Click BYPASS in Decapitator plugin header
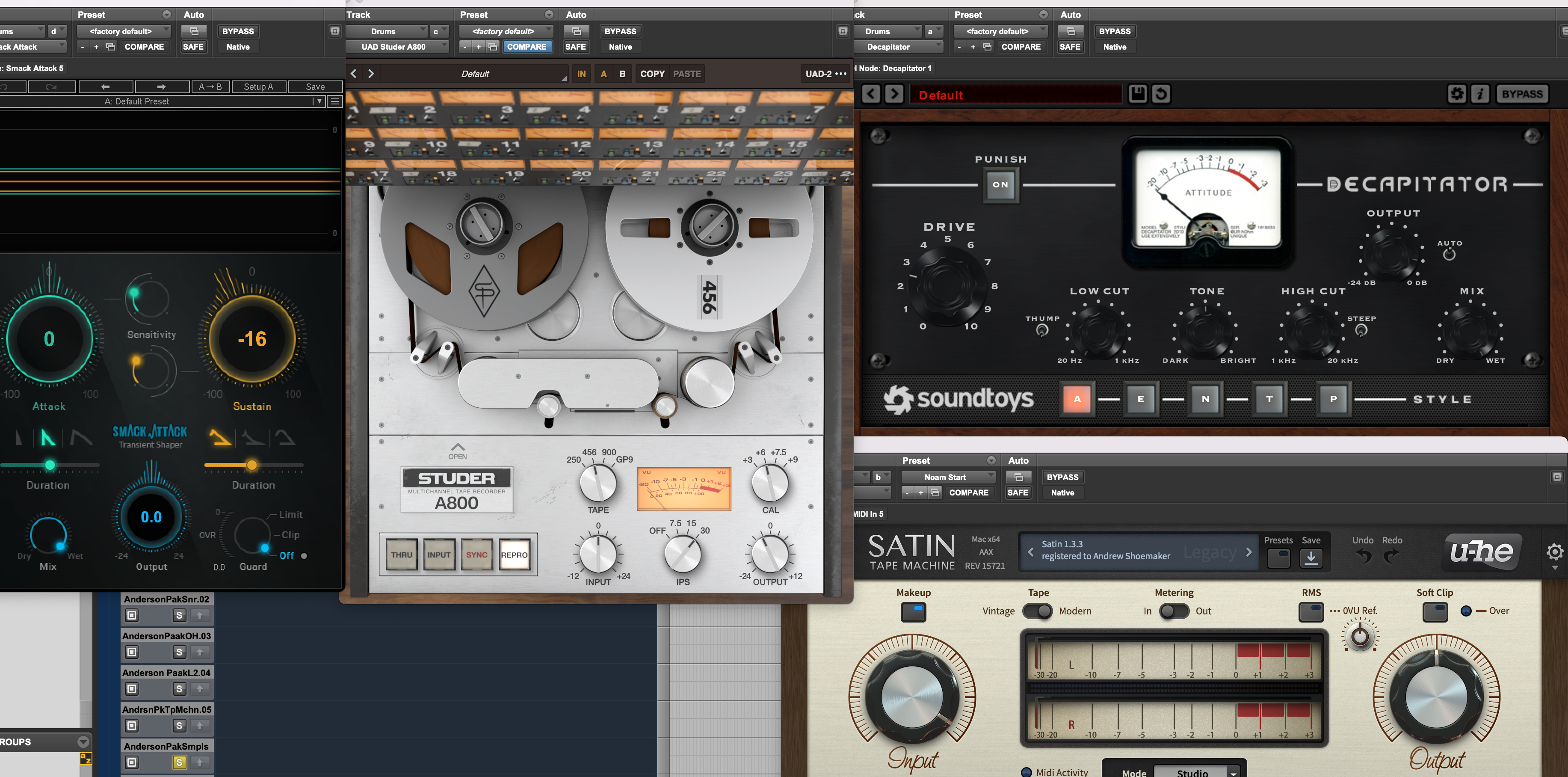The height and width of the screenshot is (777, 1568). pos(1115,31)
